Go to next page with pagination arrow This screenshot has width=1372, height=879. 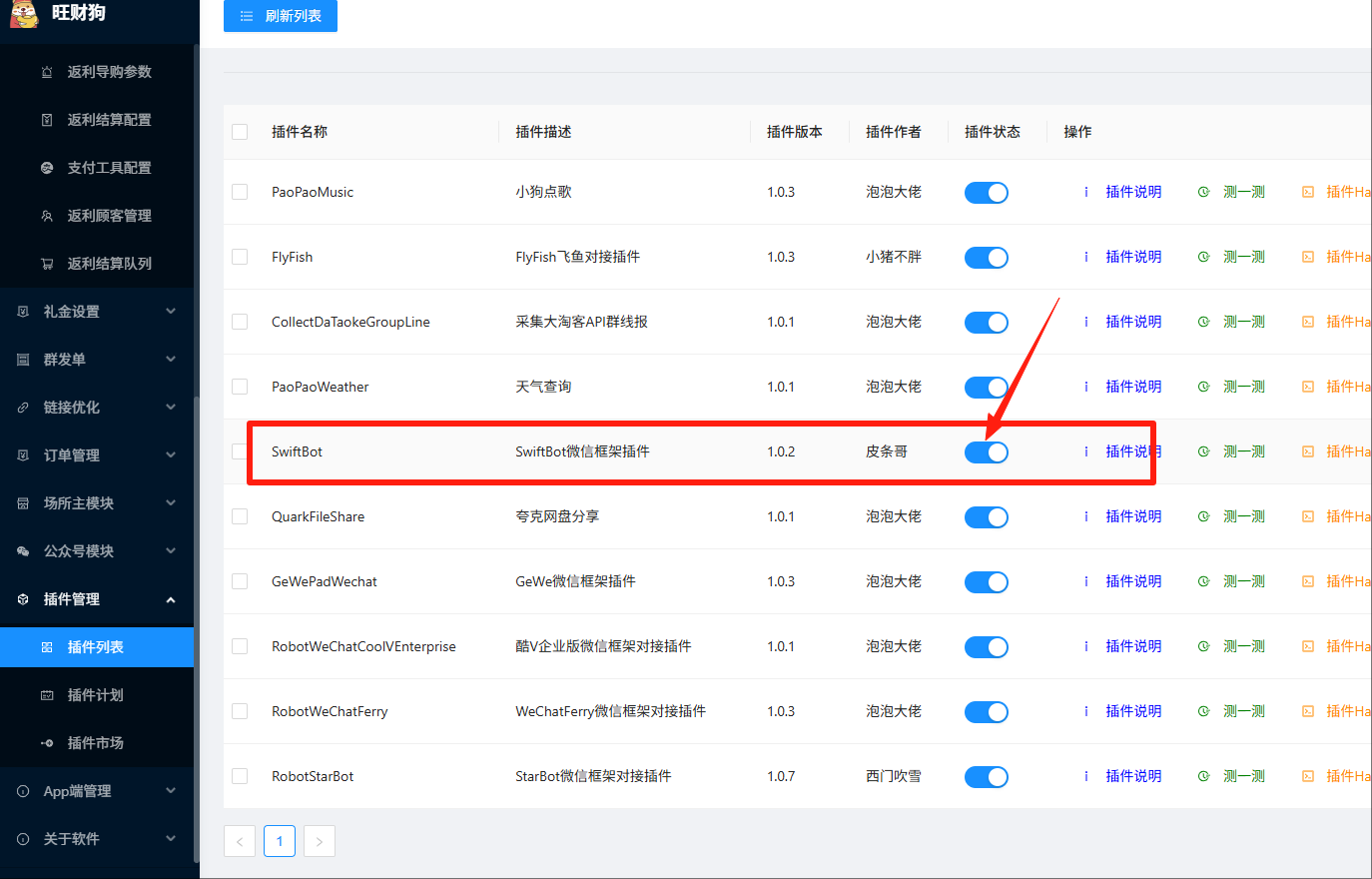click(319, 841)
